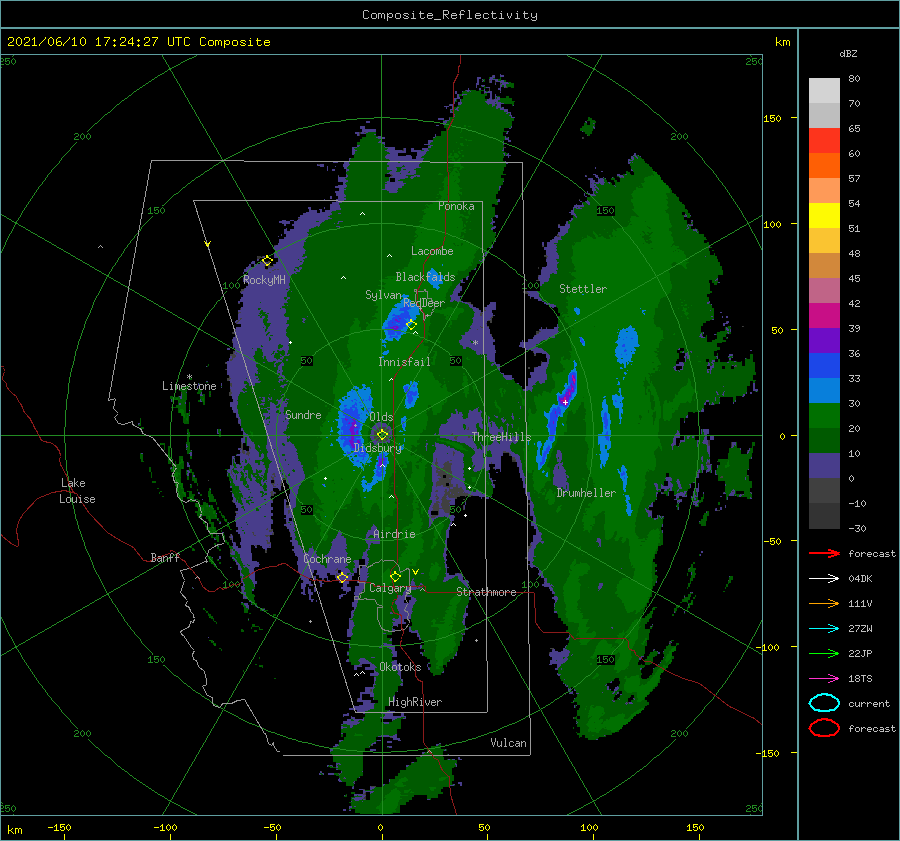Click the Stettler city label
Viewport: 900px width, 841px height.
click(583, 289)
